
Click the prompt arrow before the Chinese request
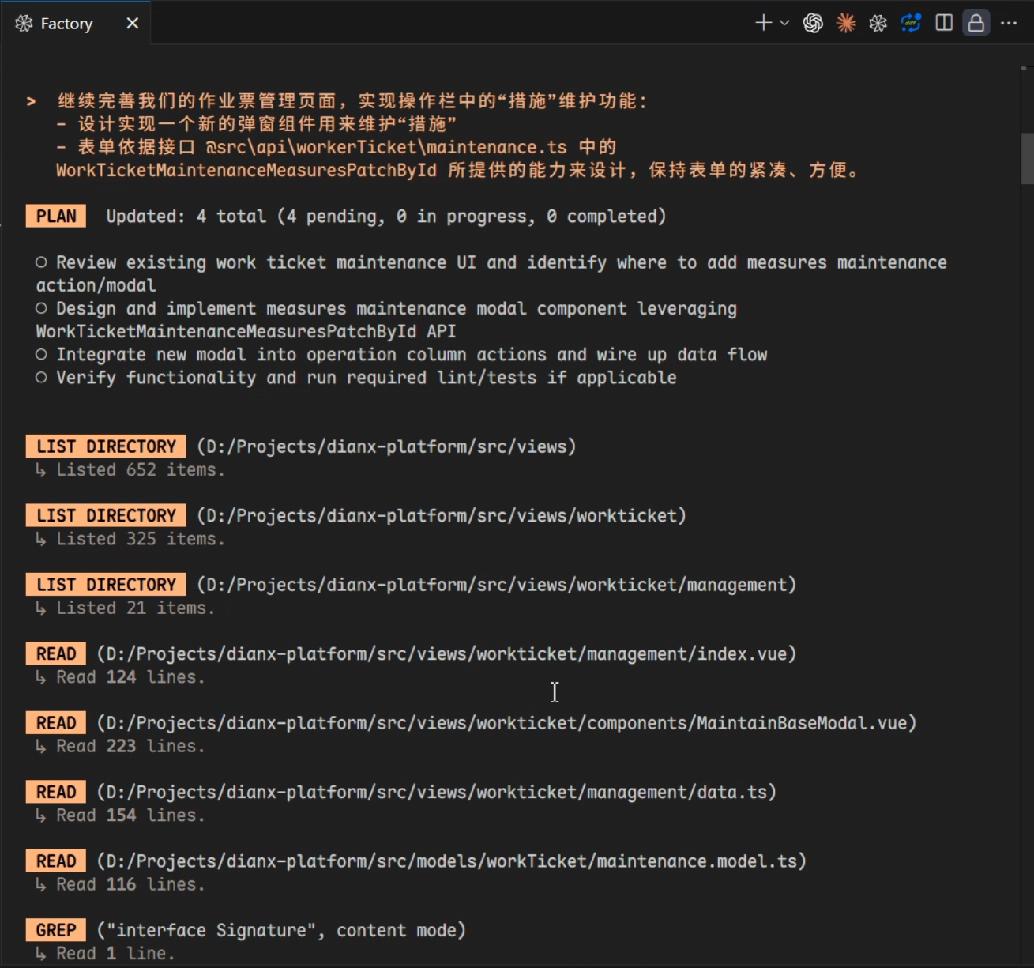point(31,101)
